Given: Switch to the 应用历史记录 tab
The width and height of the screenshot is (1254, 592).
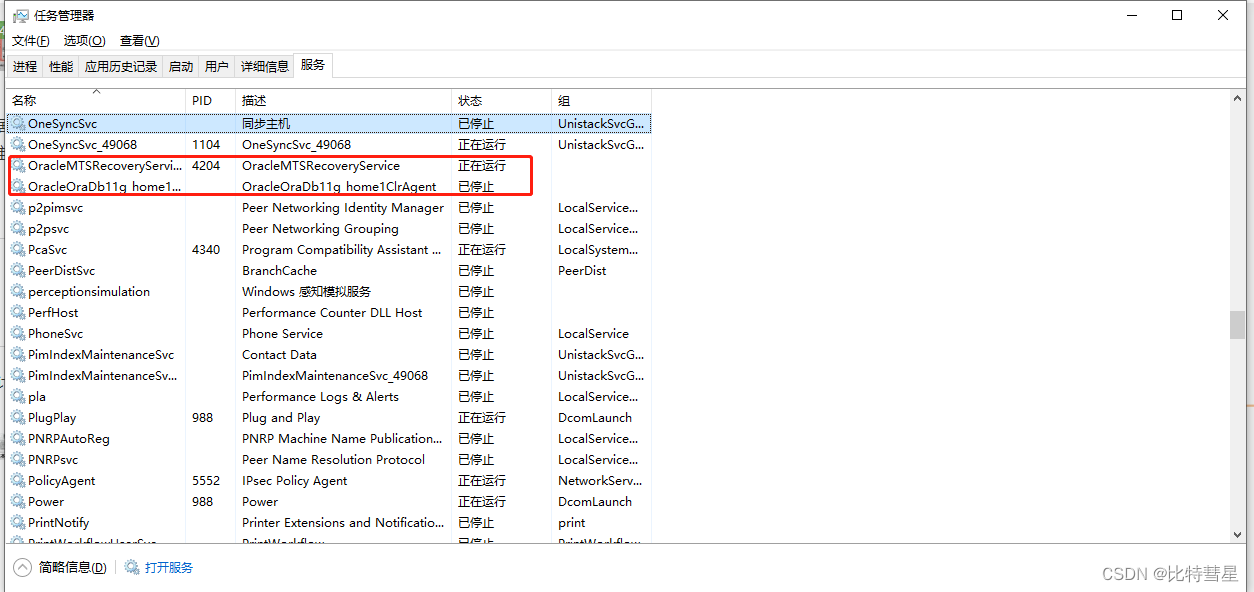Looking at the screenshot, I should 121,67.
